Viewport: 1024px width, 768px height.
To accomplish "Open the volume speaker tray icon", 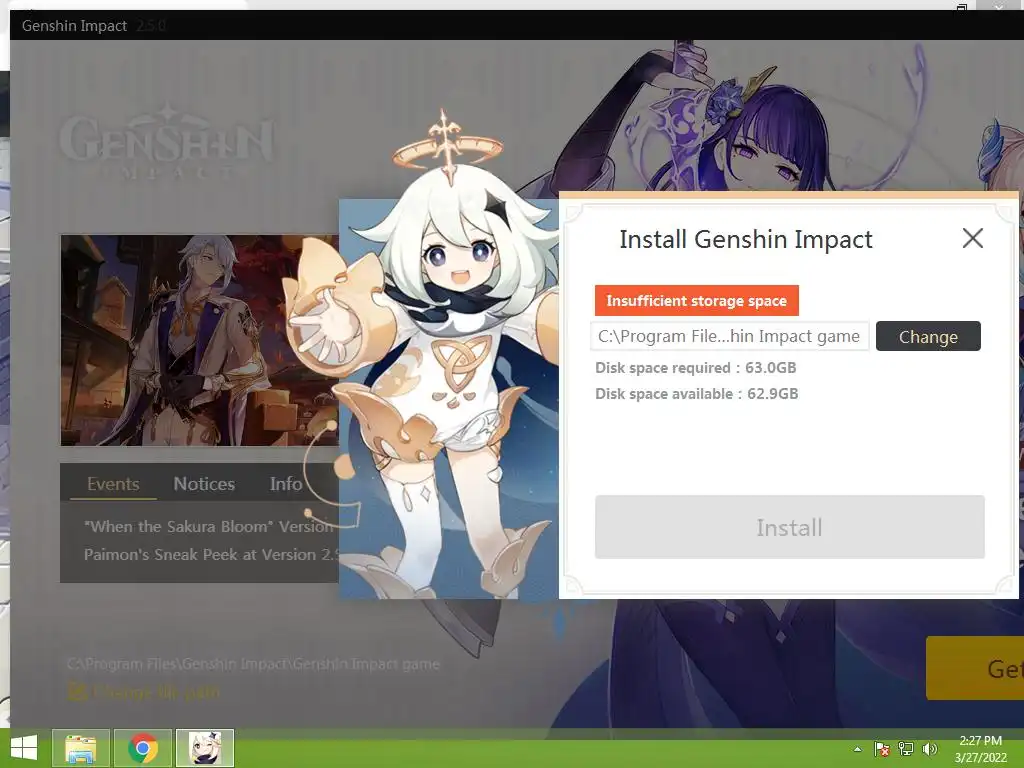I will tap(930, 749).
